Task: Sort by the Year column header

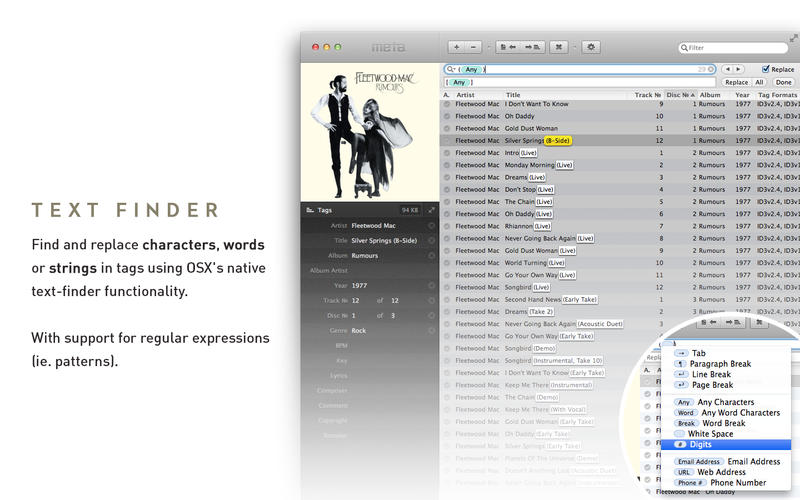Action: coord(744,95)
